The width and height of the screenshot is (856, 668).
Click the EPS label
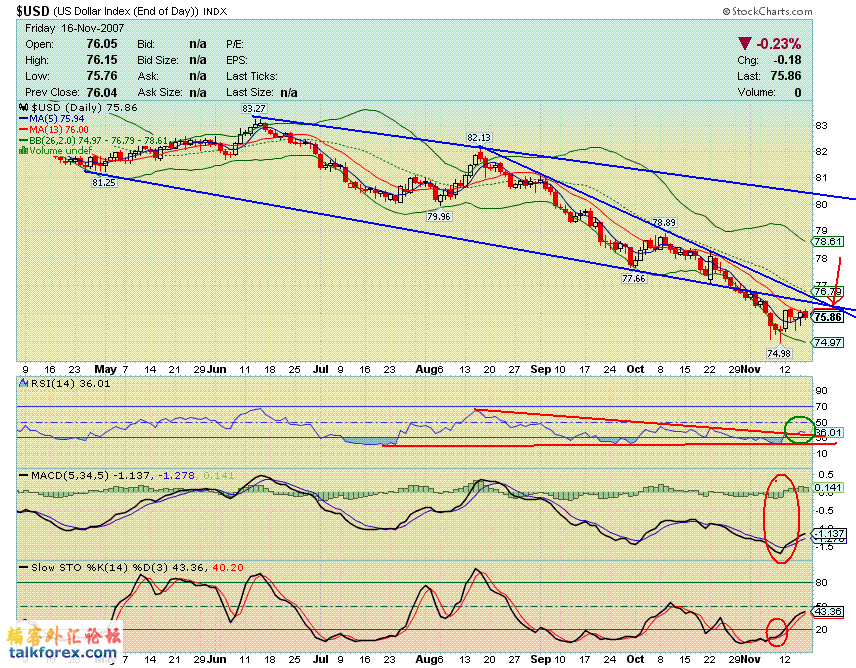click(236, 60)
